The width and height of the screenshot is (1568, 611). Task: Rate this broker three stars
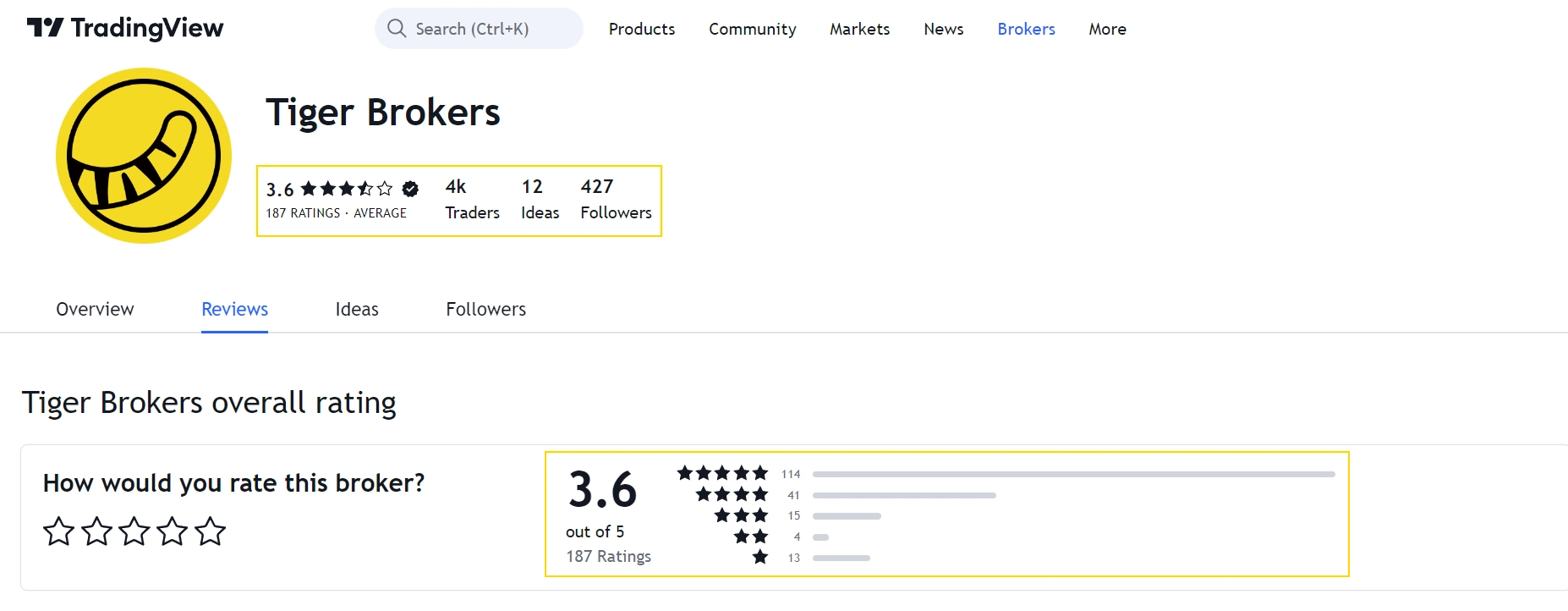coord(134,531)
